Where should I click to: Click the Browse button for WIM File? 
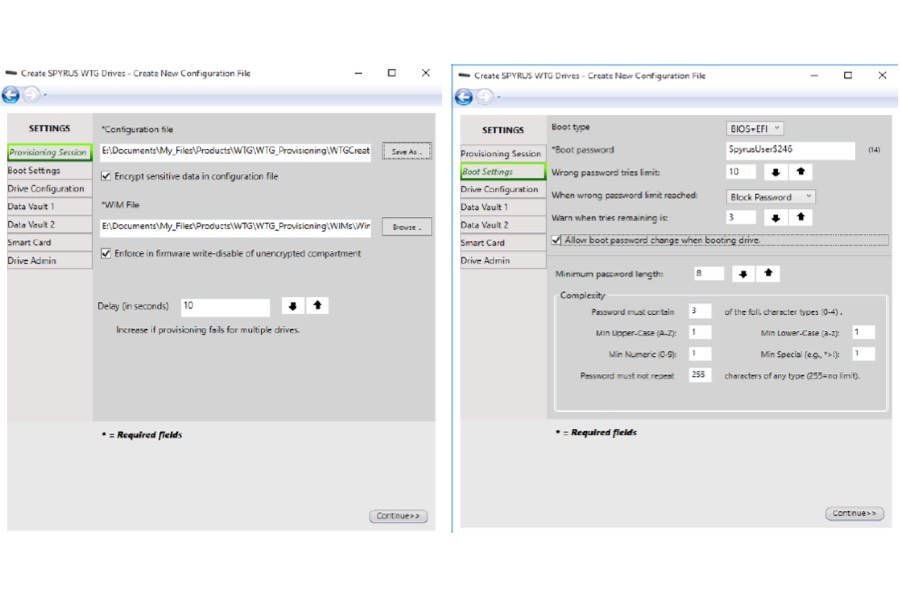(x=407, y=227)
